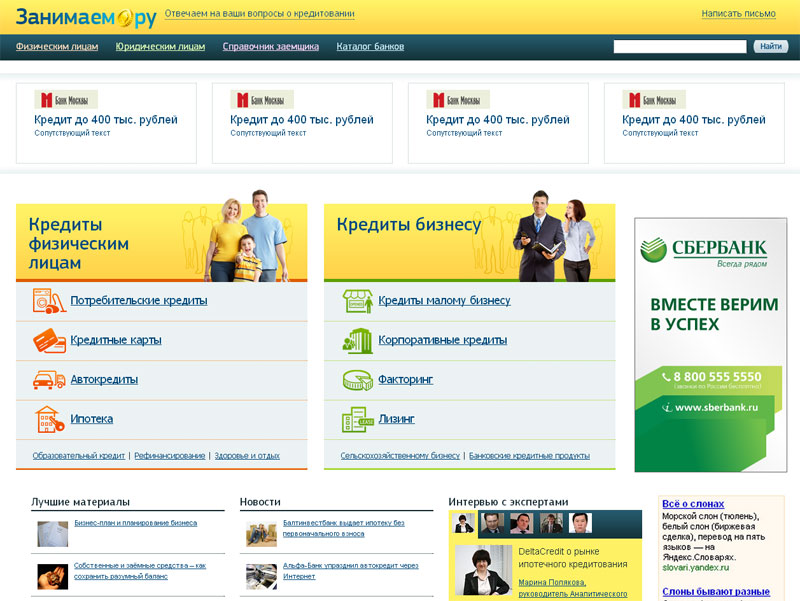Image resolution: width=800 pixels, height=601 pixels.
Task: Click the factoring coins icon
Action: [357, 380]
